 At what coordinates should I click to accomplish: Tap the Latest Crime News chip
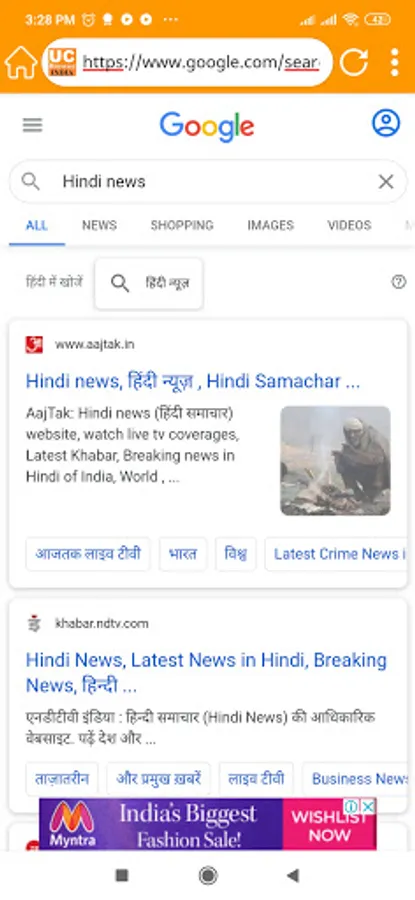[x=336, y=554]
